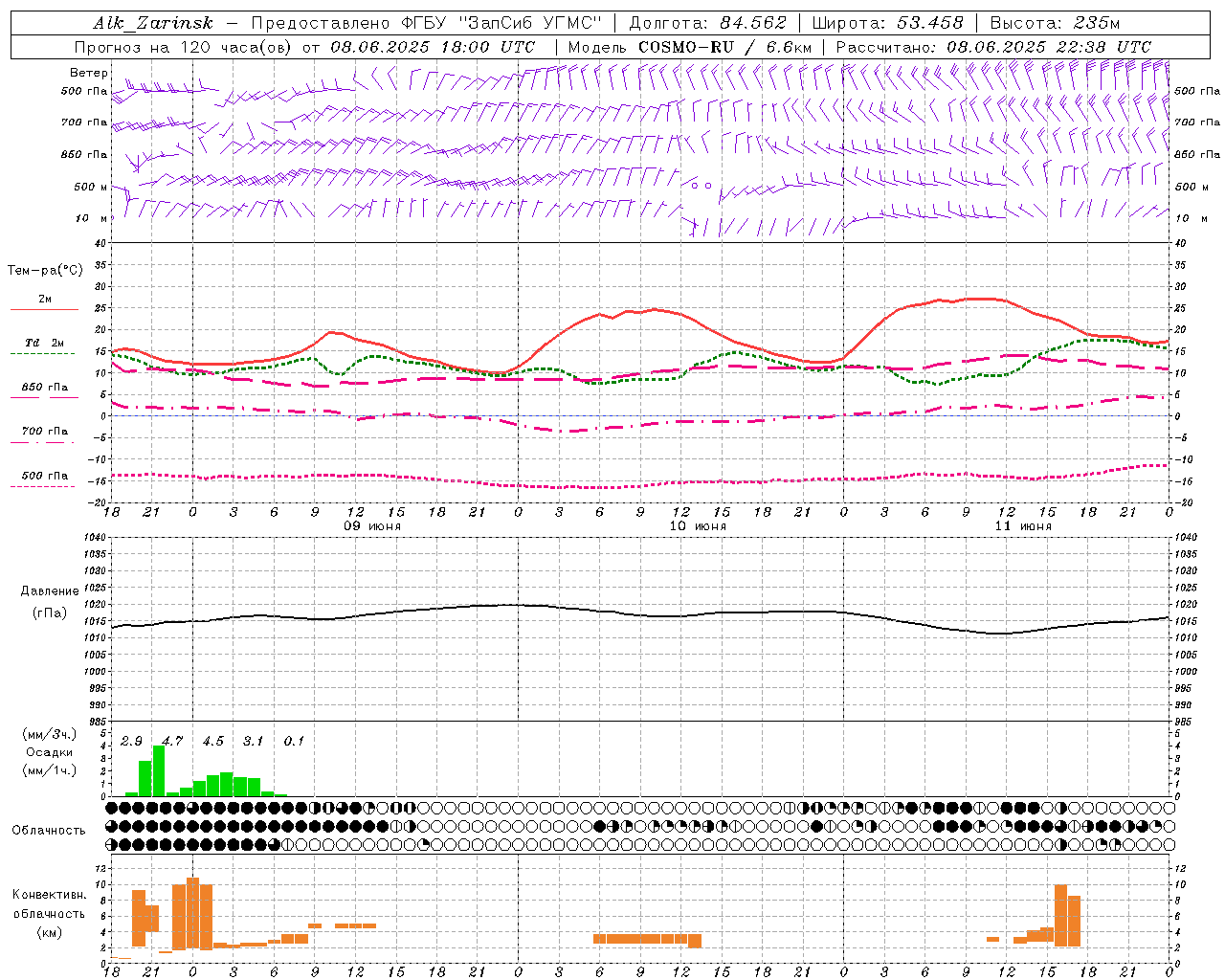Click the '4.7' three-hour precipitation total
This screenshot has height=980, width=1225.
point(172,742)
